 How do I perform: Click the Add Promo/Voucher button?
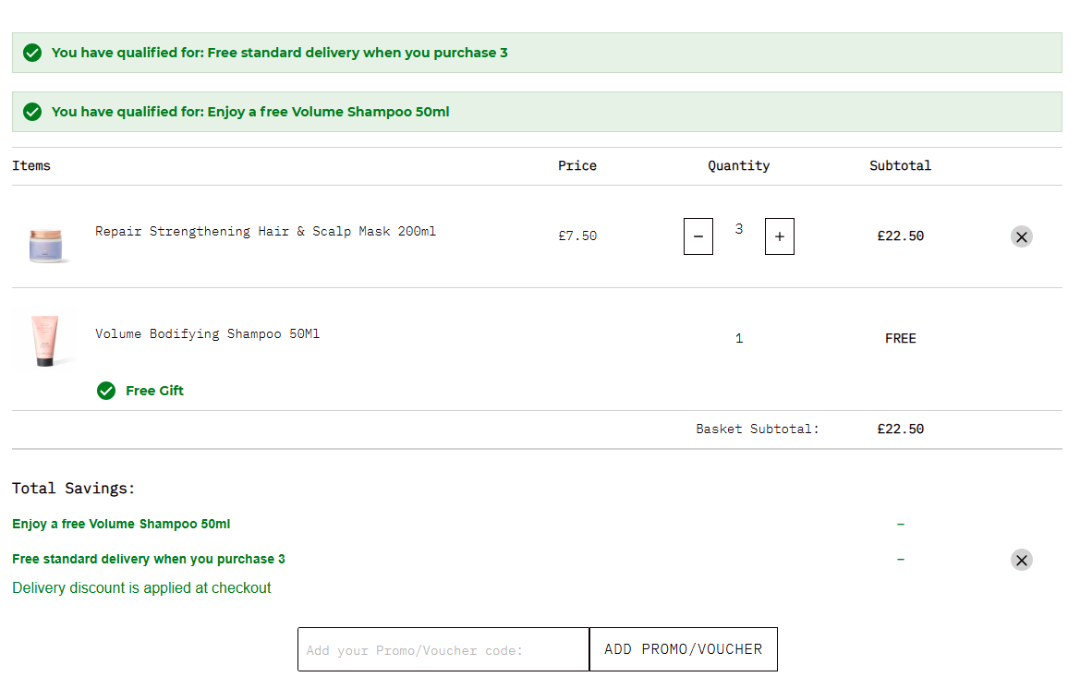683,649
